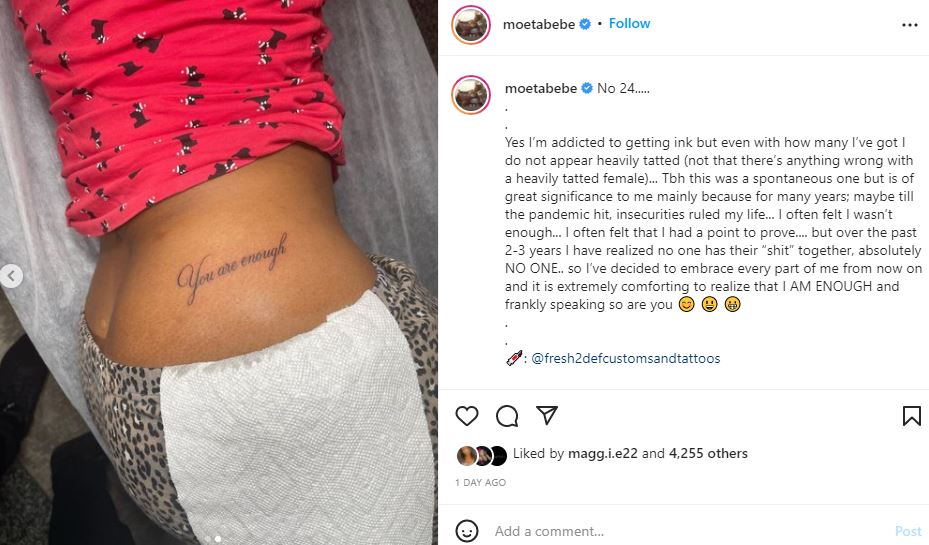The height and width of the screenshot is (545, 929).
Task: Click the Post comment button
Action: click(908, 531)
